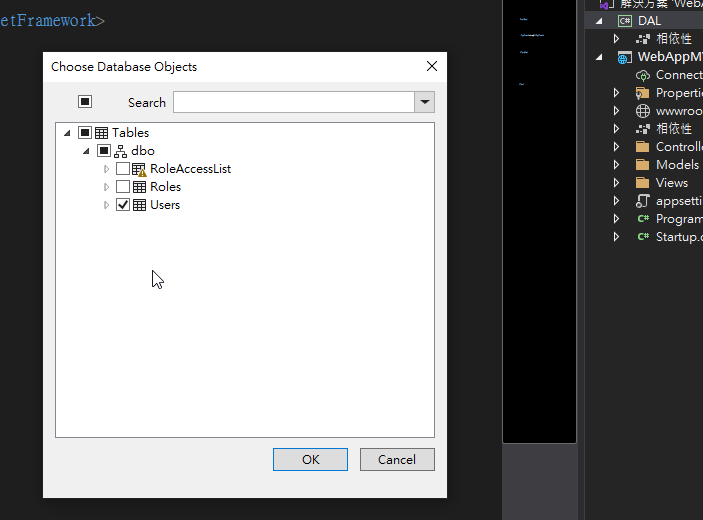Expand the Controllers folder in Solution Explorer
The height and width of the screenshot is (520, 703).
[x=616, y=147]
